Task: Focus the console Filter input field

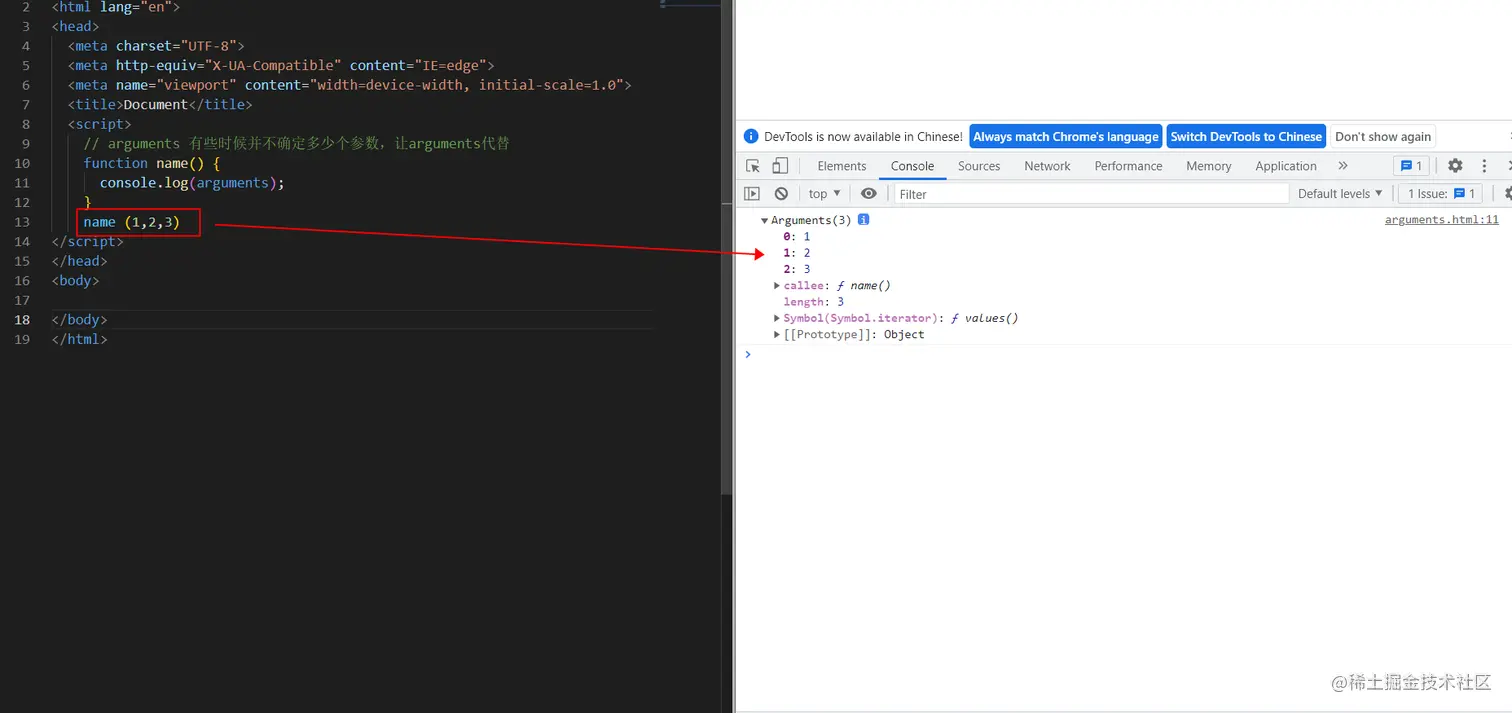Action: point(1091,194)
